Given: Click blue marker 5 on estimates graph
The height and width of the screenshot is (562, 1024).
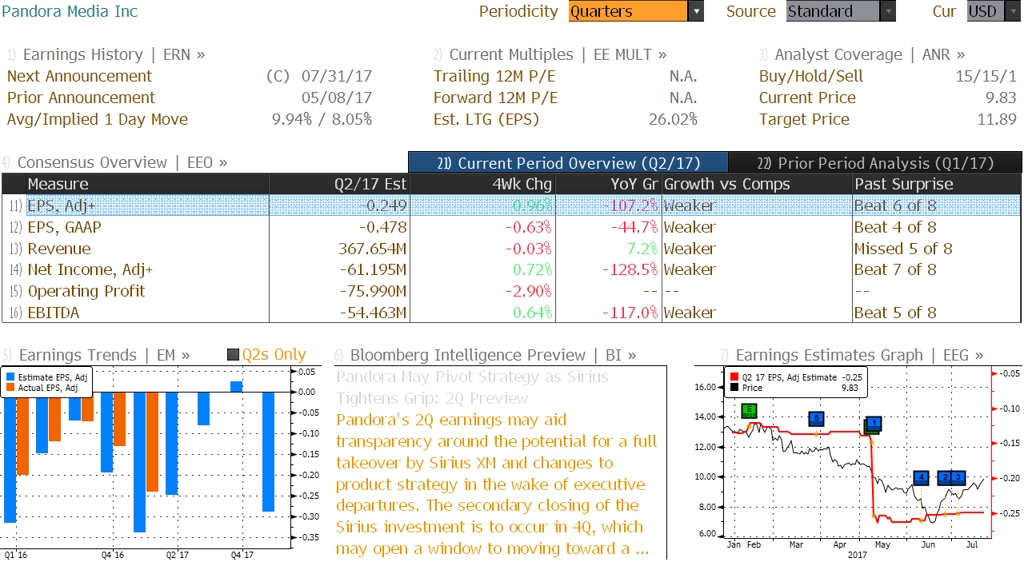Looking at the screenshot, I should (x=816, y=418).
